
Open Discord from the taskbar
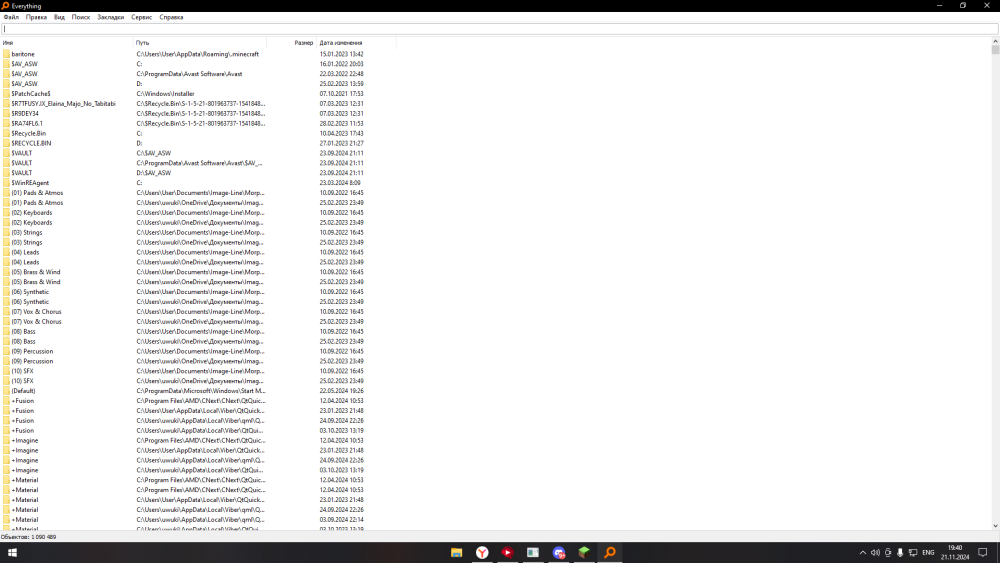click(559, 553)
